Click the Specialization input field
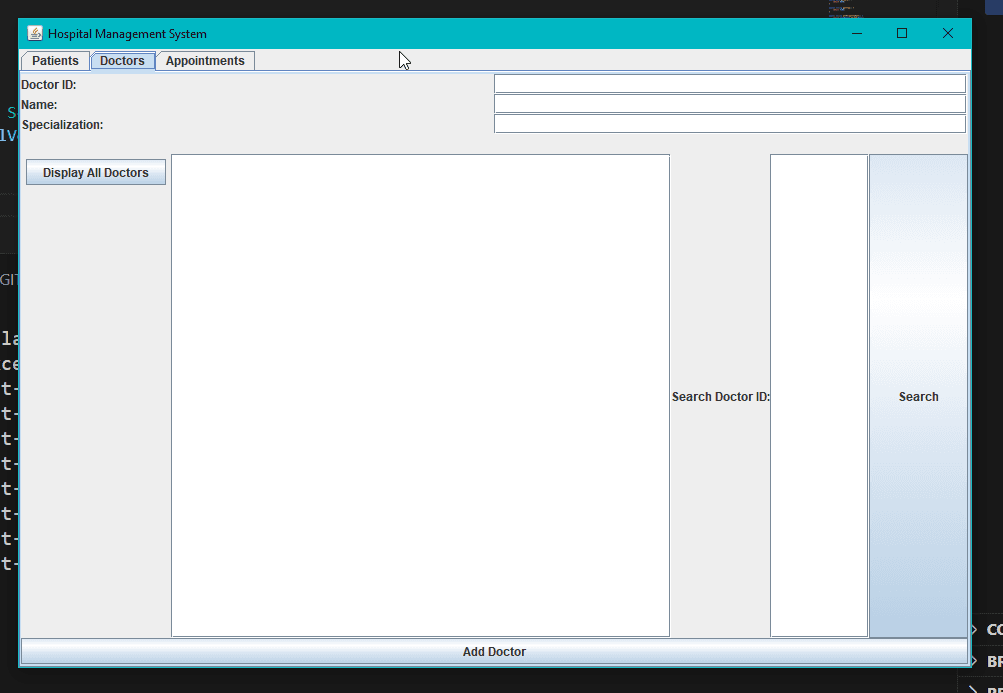 click(729, 124)
